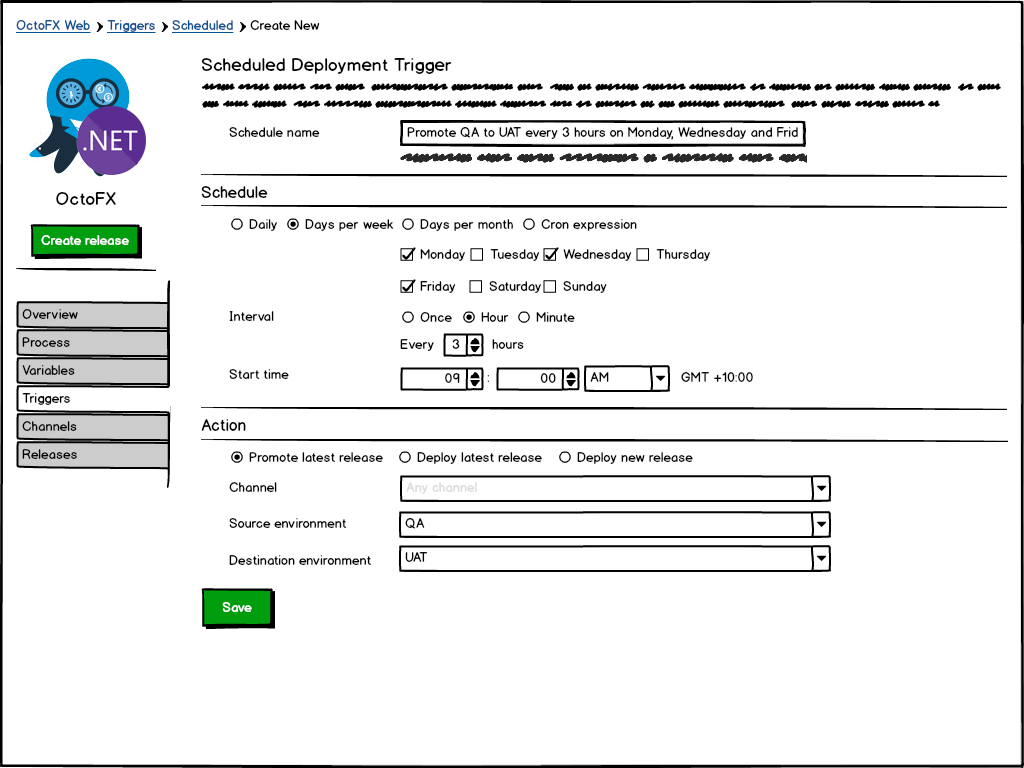This screenshot has height=768, width=1024.
Task: Select Deploy new release option
Action: [565, 458]
